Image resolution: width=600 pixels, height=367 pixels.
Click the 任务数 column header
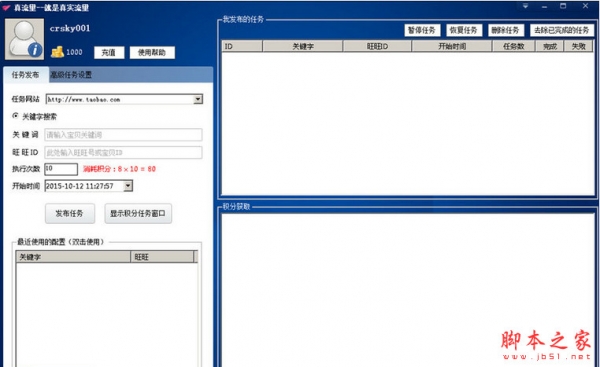click(514, 46)
